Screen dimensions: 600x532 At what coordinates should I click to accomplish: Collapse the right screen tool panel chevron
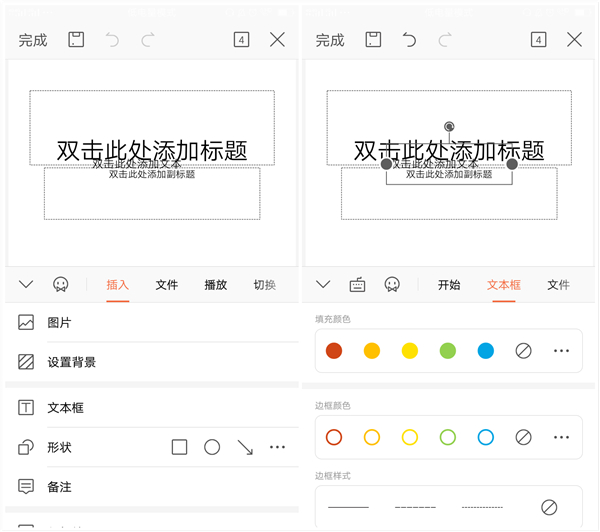click(x=323, y=284)
